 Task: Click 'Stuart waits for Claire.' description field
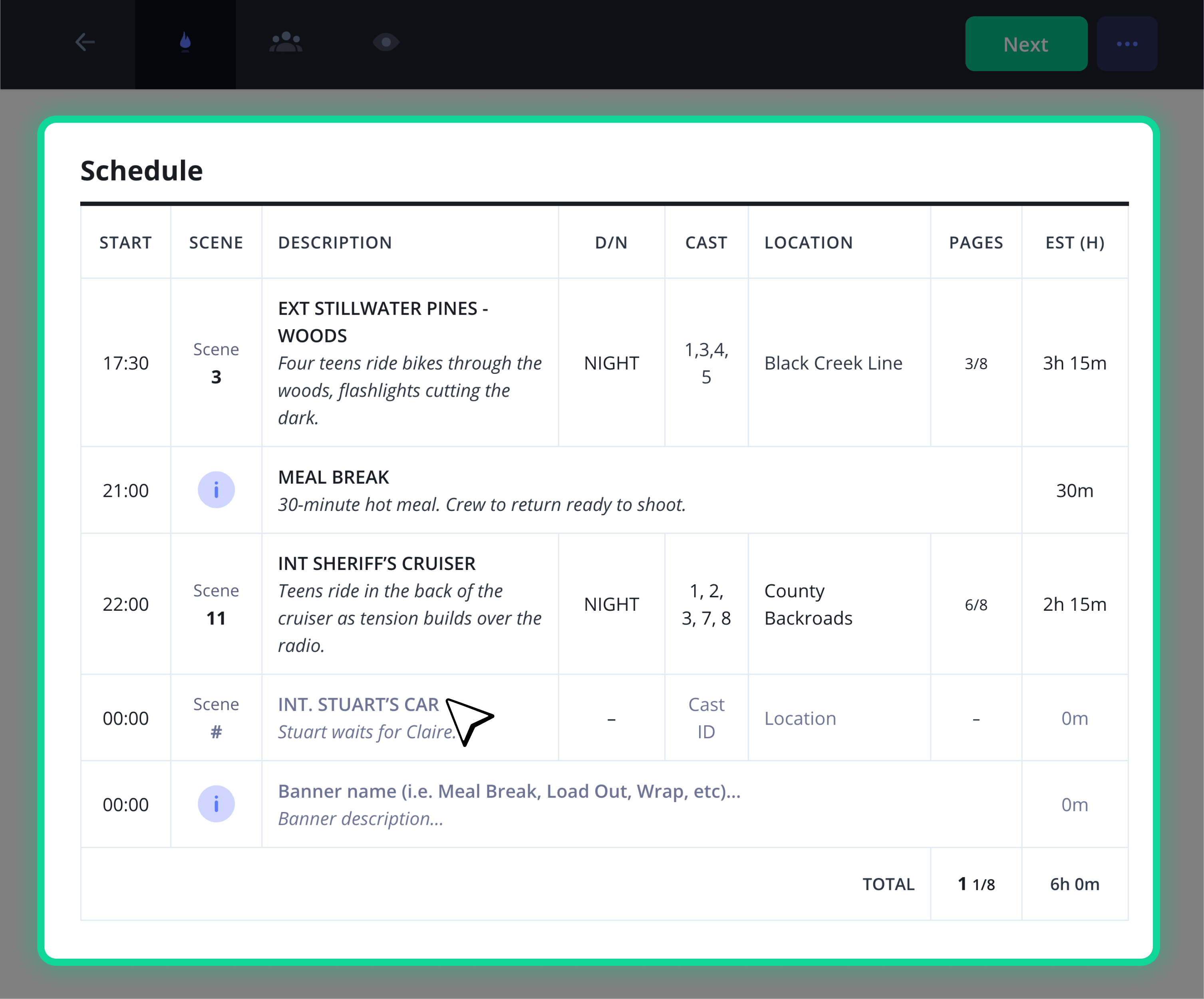pos(367,732)
